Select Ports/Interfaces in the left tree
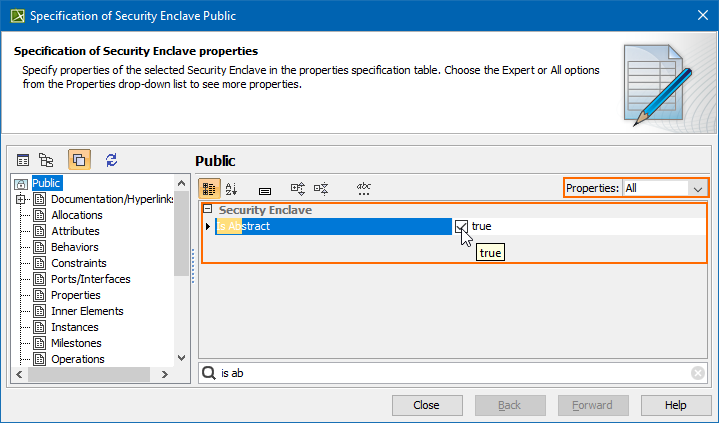 point(90,279)
